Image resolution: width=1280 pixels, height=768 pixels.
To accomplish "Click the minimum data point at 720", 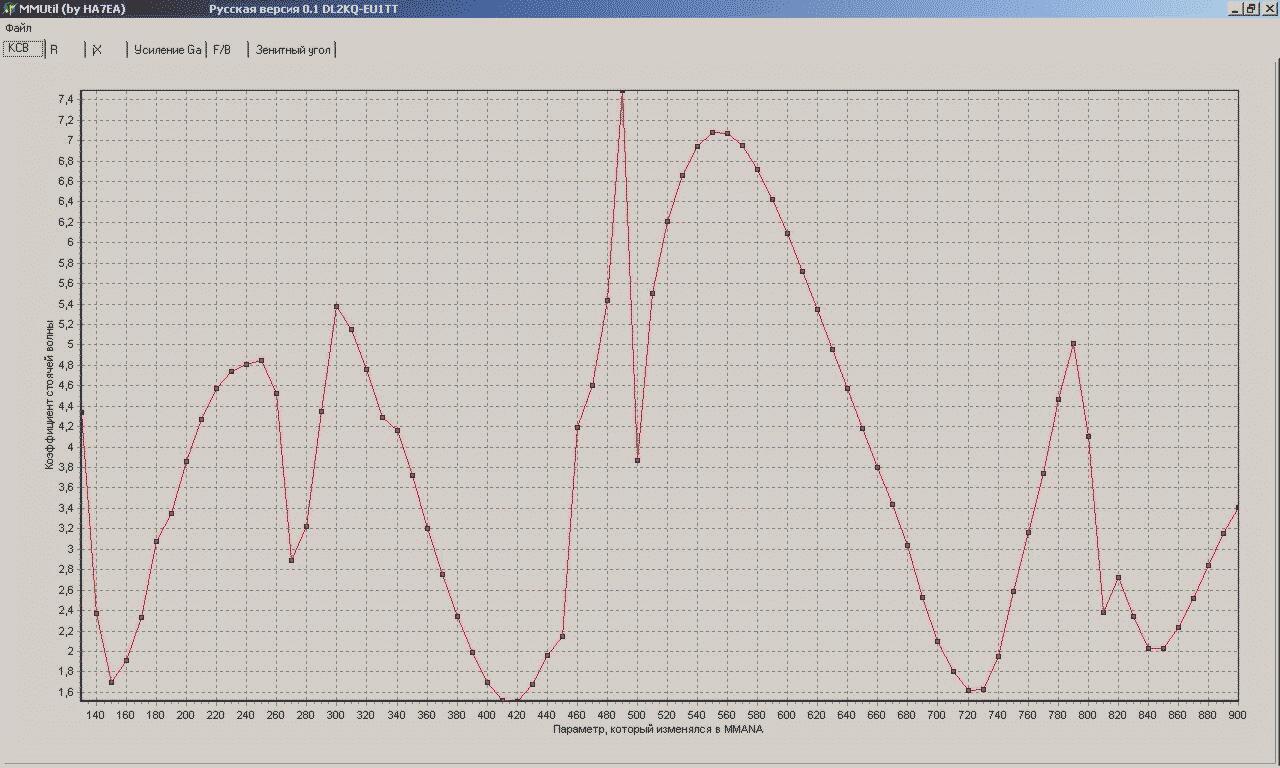I will click(x=968, y=690).
